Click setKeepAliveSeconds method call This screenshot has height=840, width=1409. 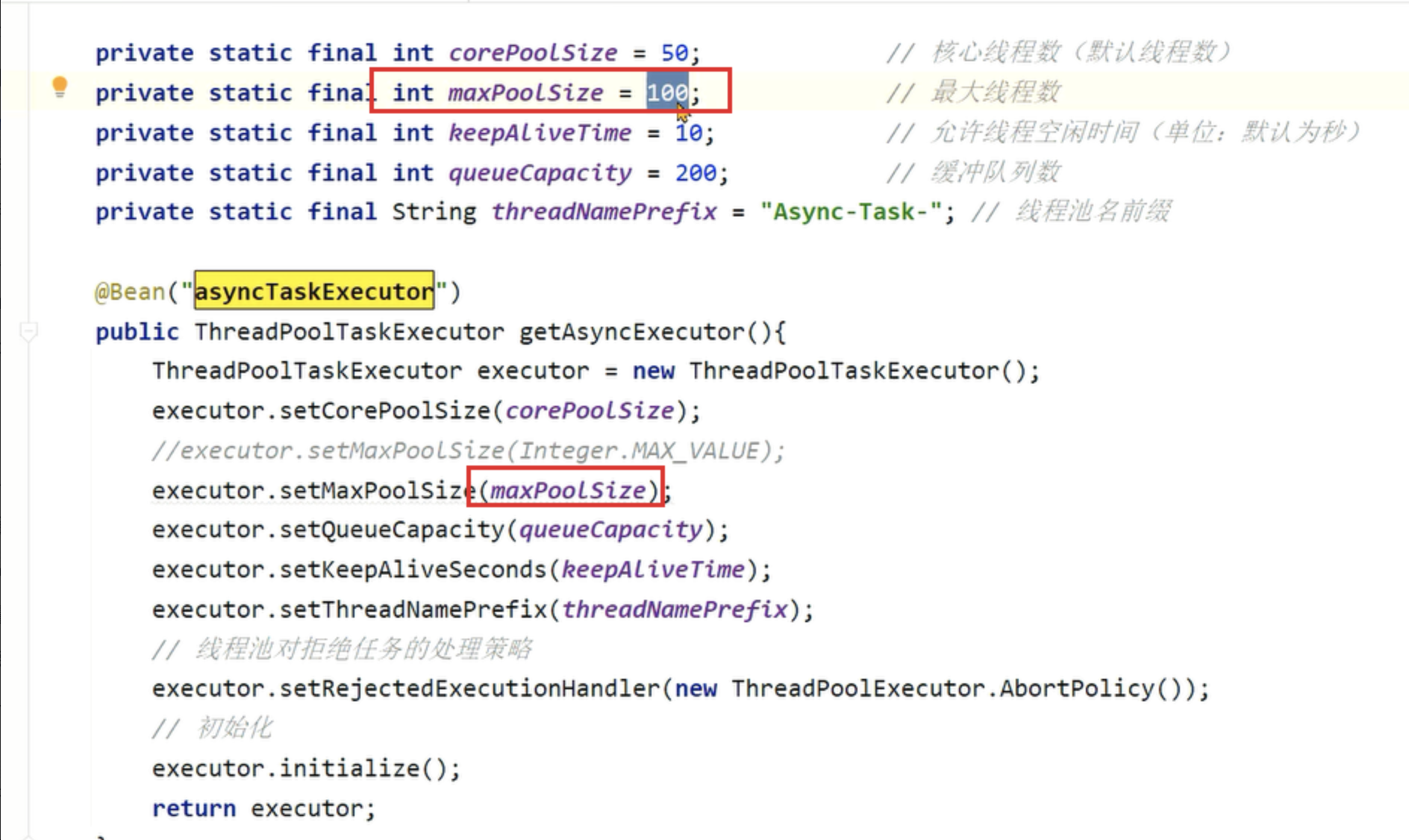coord(413,570)
